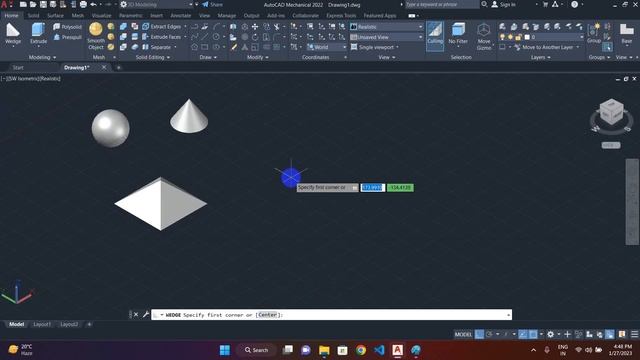Screen dimensions: 640x360
Task: Click the Center option in command line
Action: click(267, 315)
